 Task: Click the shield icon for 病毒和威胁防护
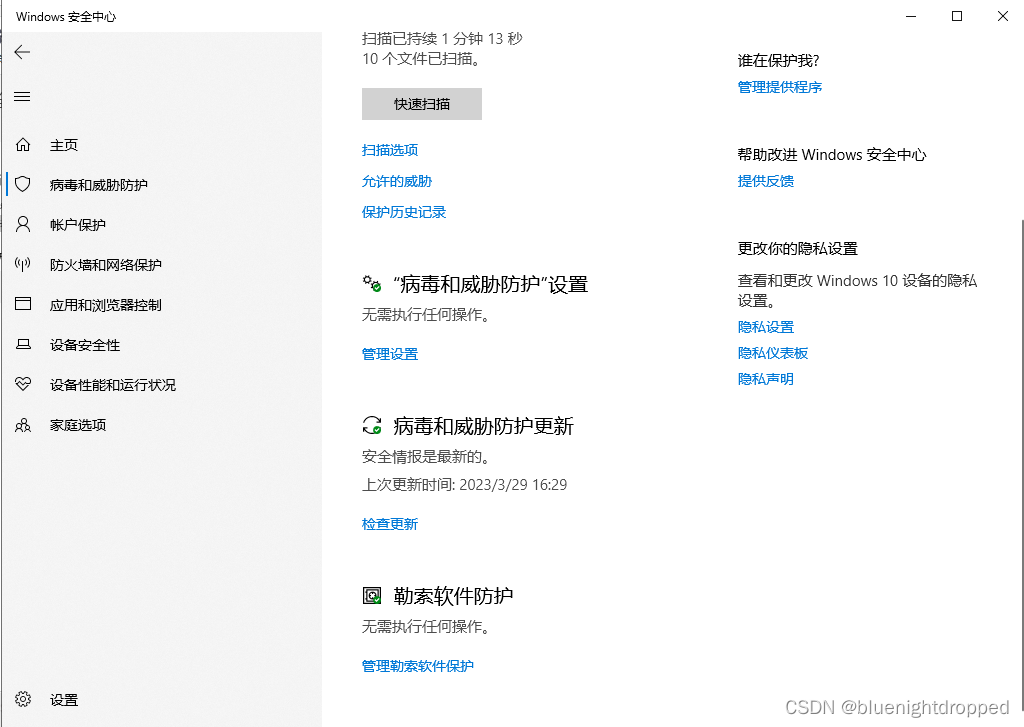pyautogui.click(x=23, y=184)
